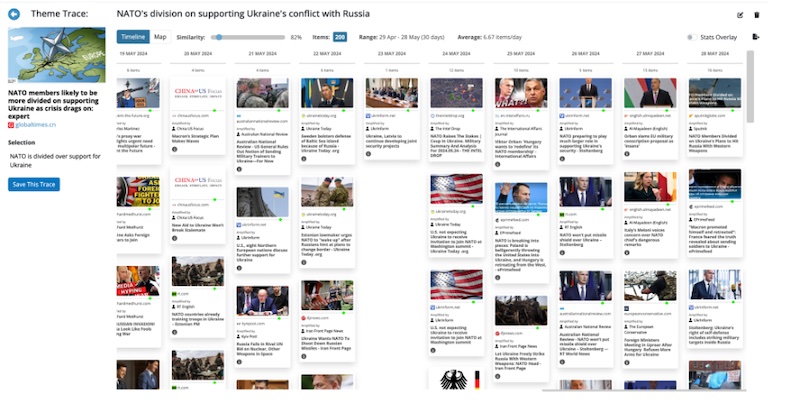Open sputnikglobe.com source link

(711, 116)
